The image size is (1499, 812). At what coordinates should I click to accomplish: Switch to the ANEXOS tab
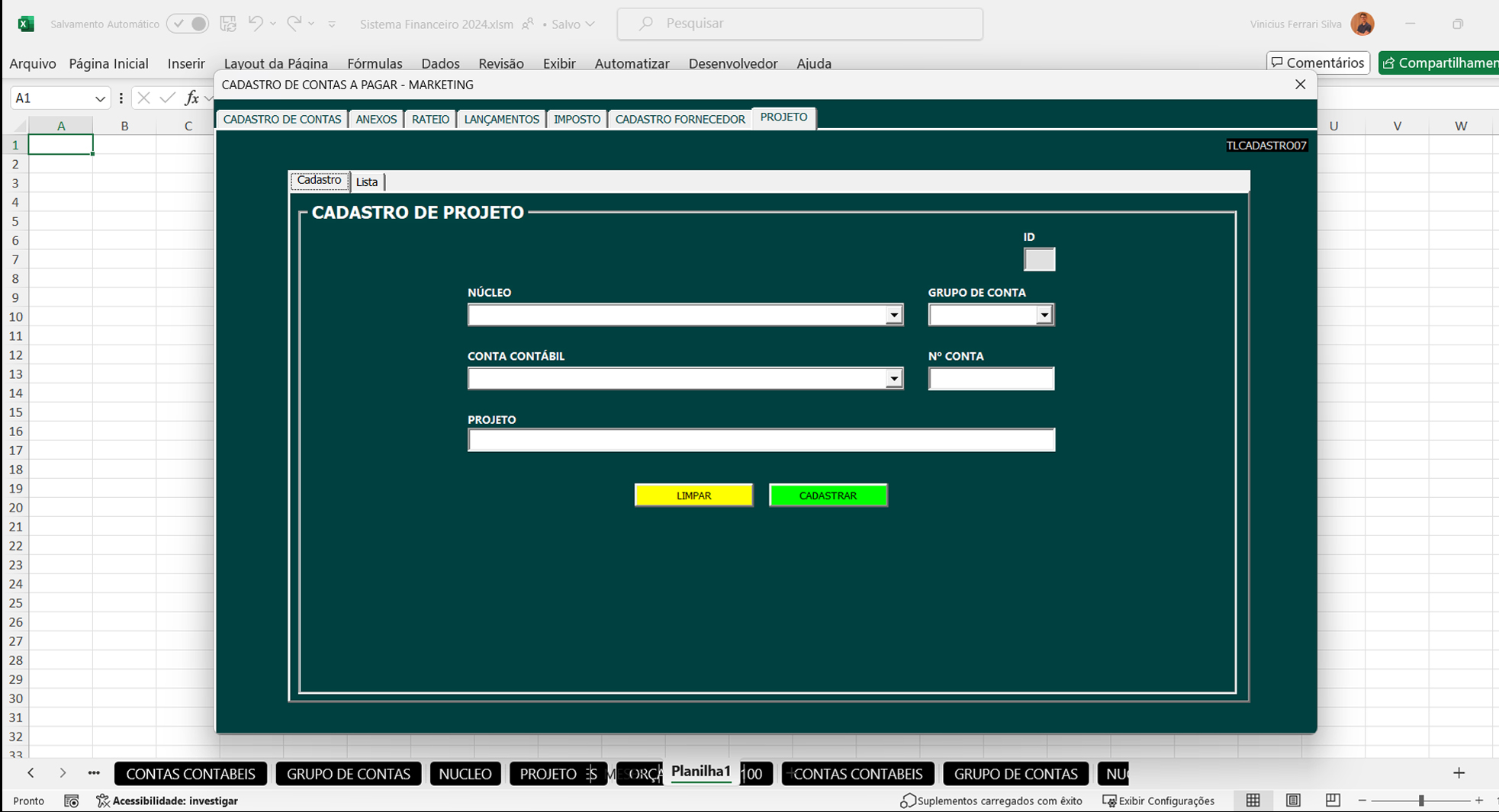click(376, 120)
